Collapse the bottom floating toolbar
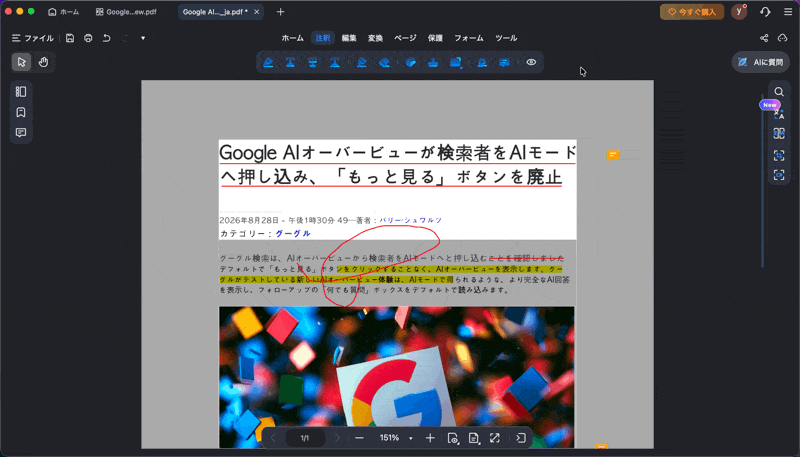Image resolution: width=800 pixels, height=457 pixels. [x=520, y=438]
